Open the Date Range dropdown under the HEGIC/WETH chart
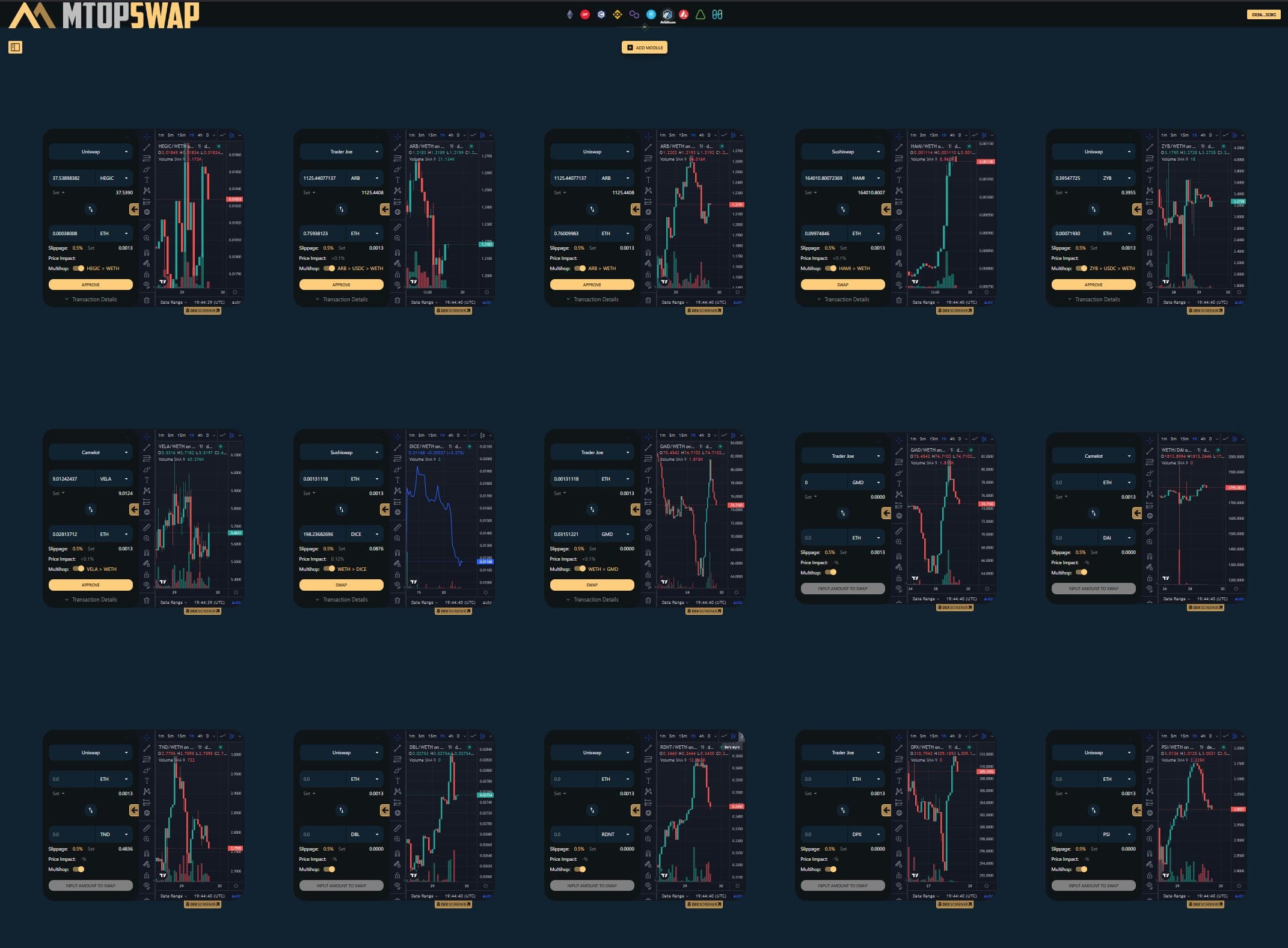The width and height of the screenshot is (1288, 948). click(x=172, y=301)
